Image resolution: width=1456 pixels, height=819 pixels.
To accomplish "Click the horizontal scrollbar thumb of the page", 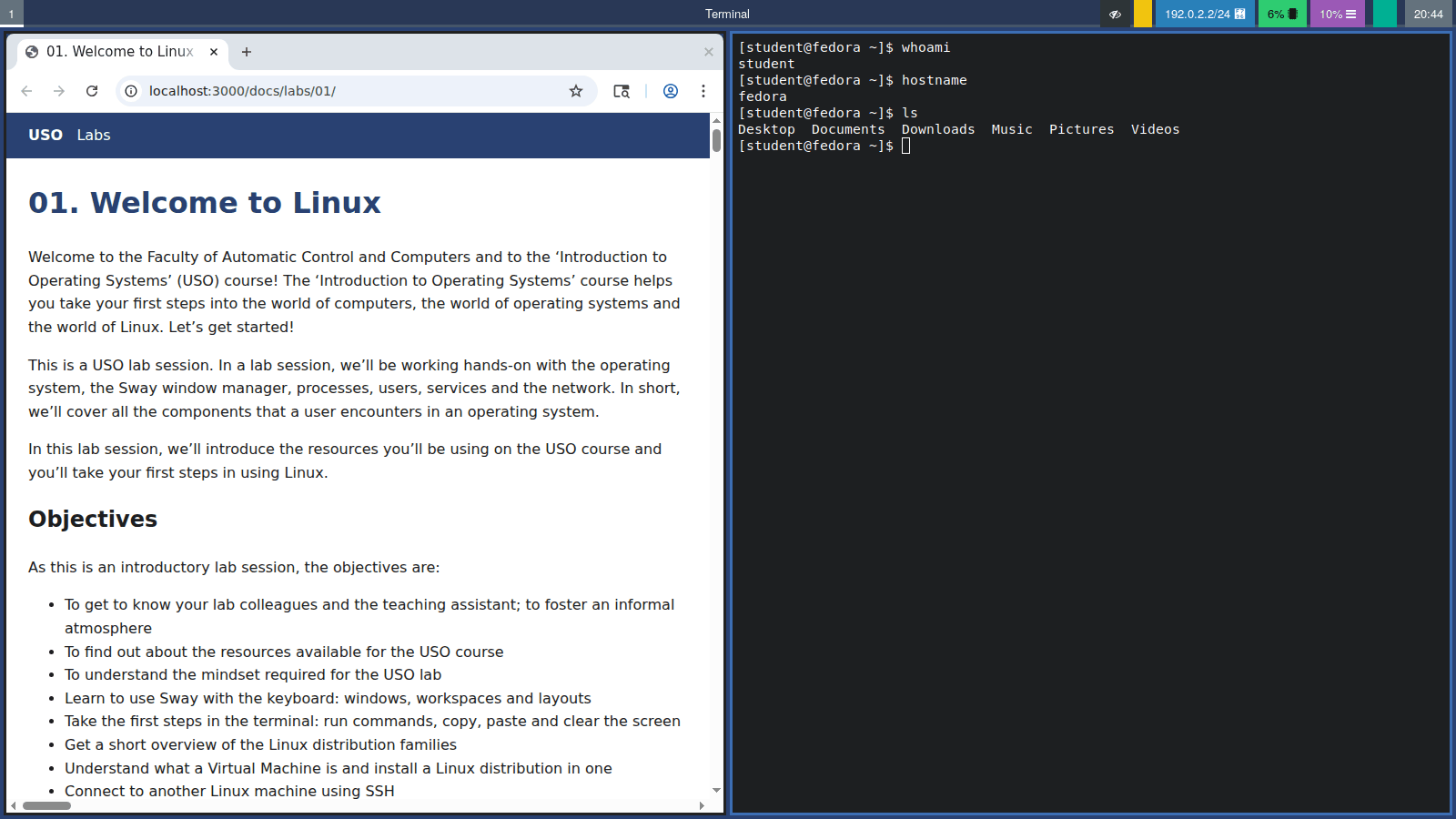I will [46, 805].
